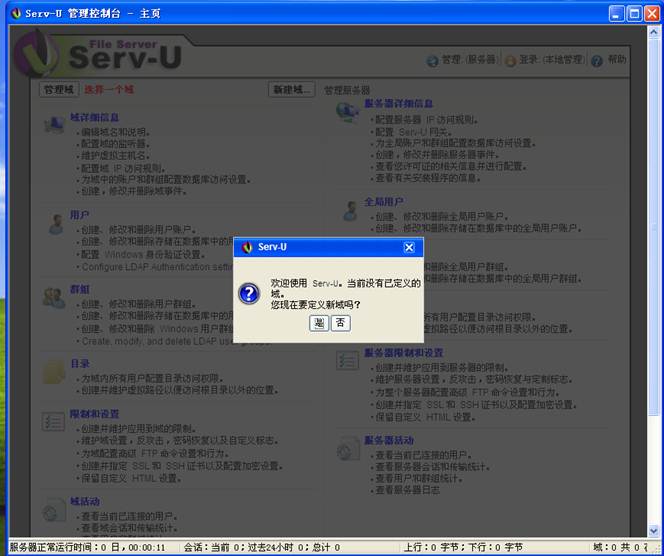Screen dimensions: 664x556
Task: Open the 帮助 header menu
Action: pos(617,59)
